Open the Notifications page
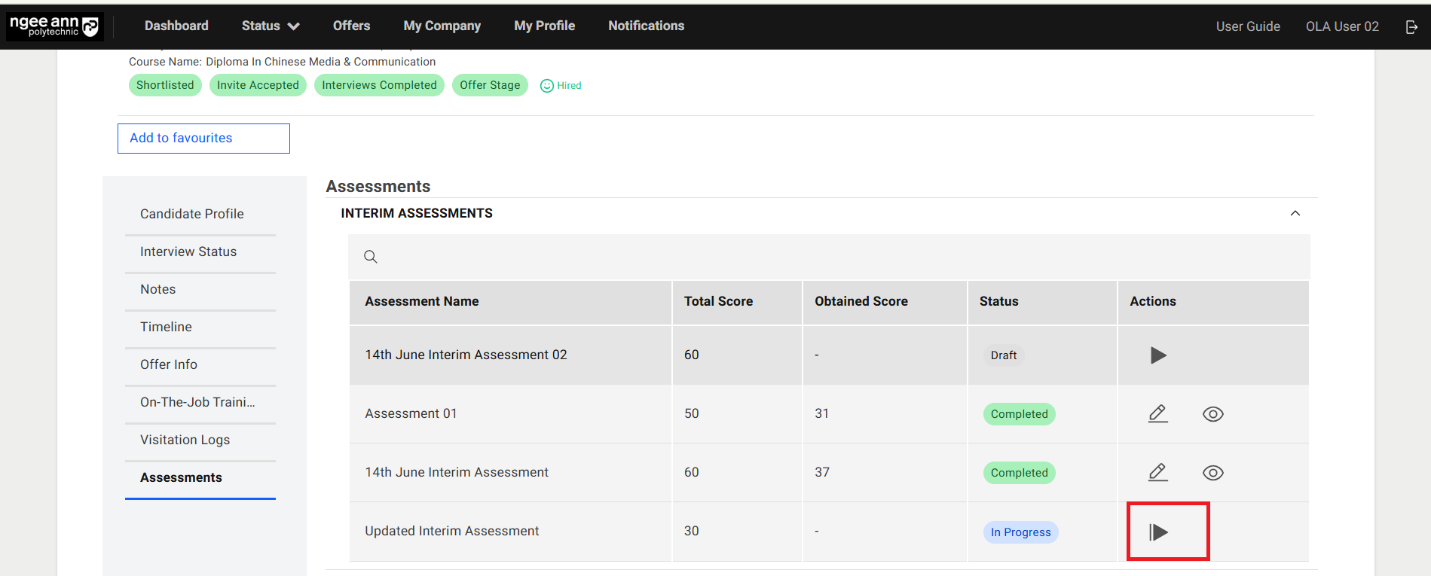Viewport: 1431px width, 576px height. 646,26
